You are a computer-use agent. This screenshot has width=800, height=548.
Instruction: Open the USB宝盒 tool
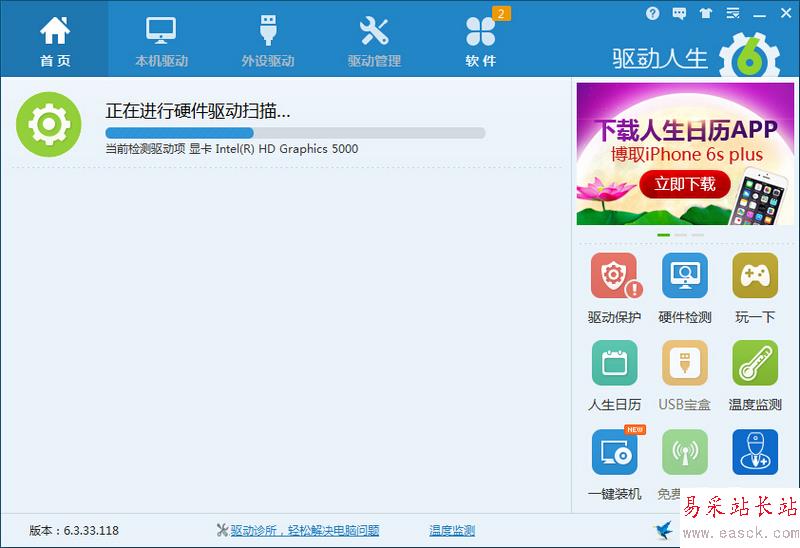(x=685, y=376)
